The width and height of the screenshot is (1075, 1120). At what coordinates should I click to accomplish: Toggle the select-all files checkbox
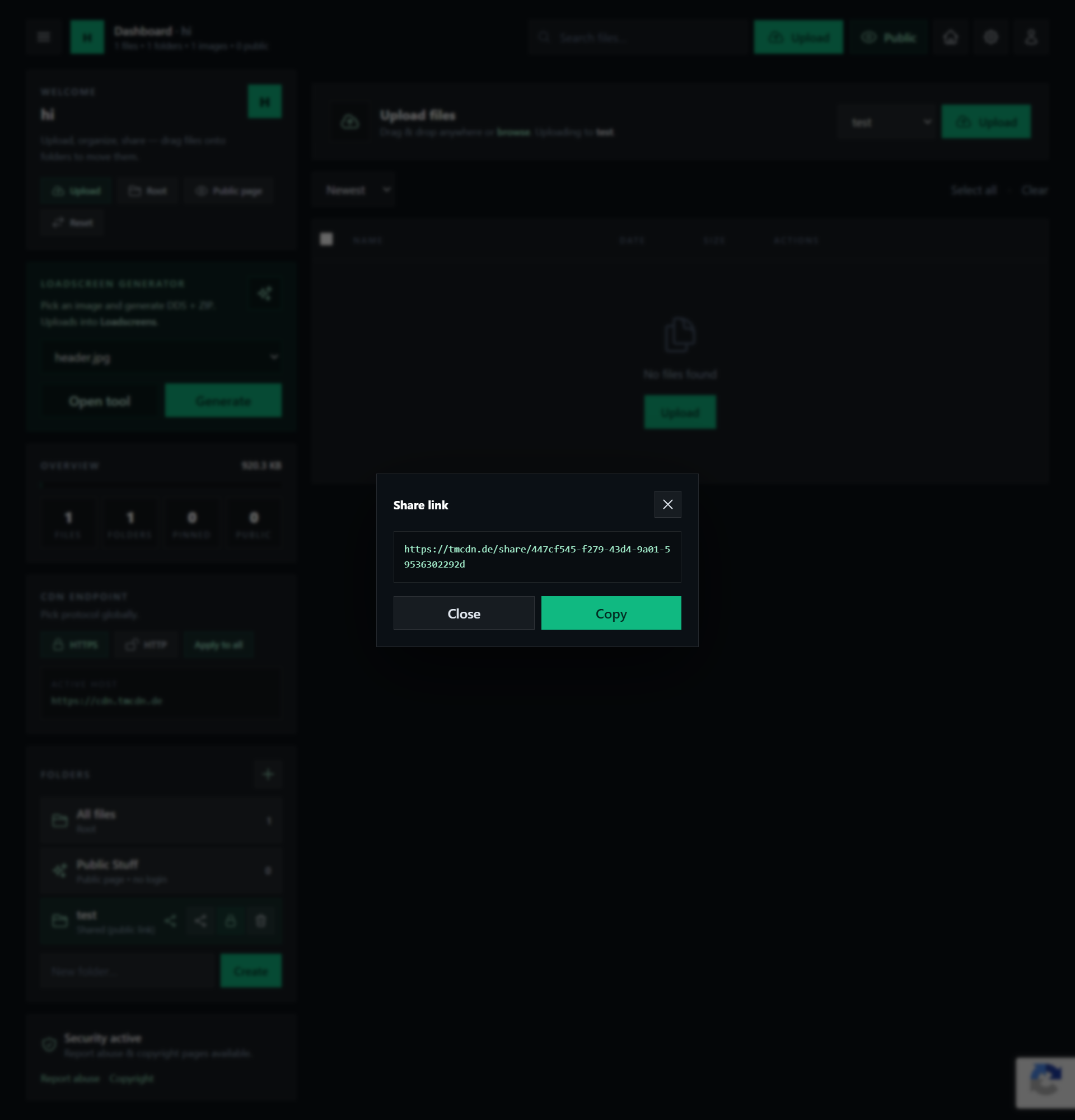pos(326,239)
